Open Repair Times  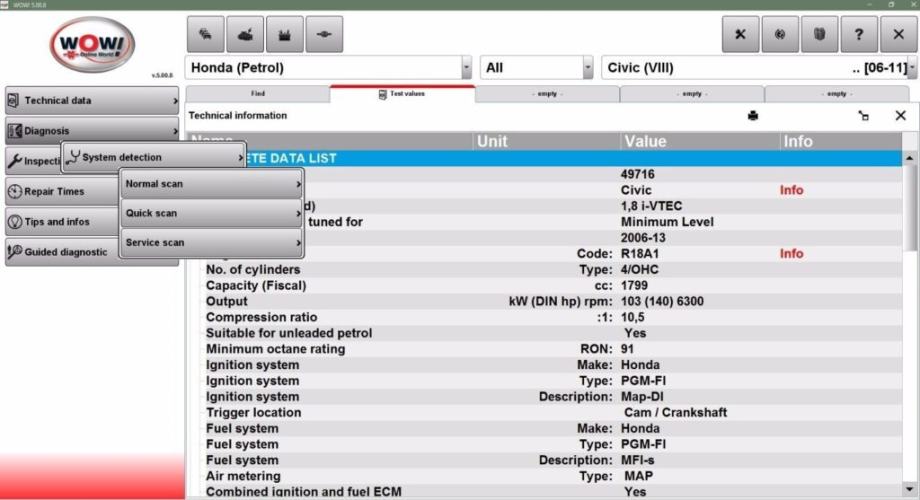[62, 191]
